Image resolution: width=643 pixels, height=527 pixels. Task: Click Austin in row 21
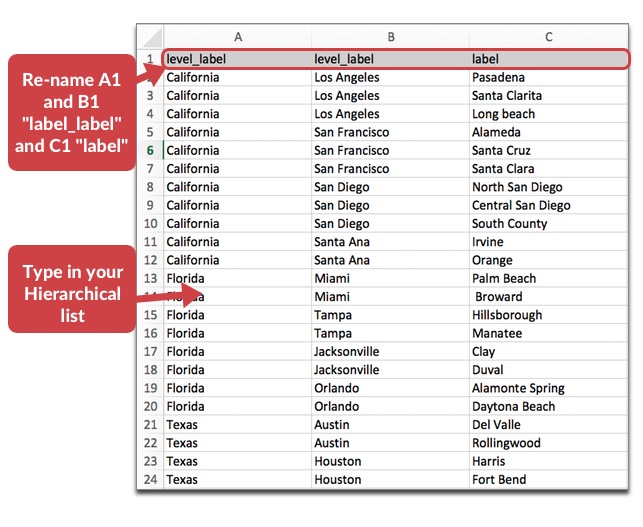point(391,424)
